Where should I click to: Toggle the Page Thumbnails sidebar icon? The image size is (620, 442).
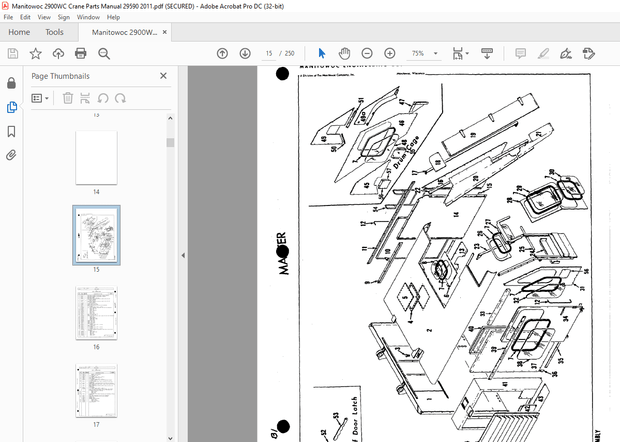(11, 107)
